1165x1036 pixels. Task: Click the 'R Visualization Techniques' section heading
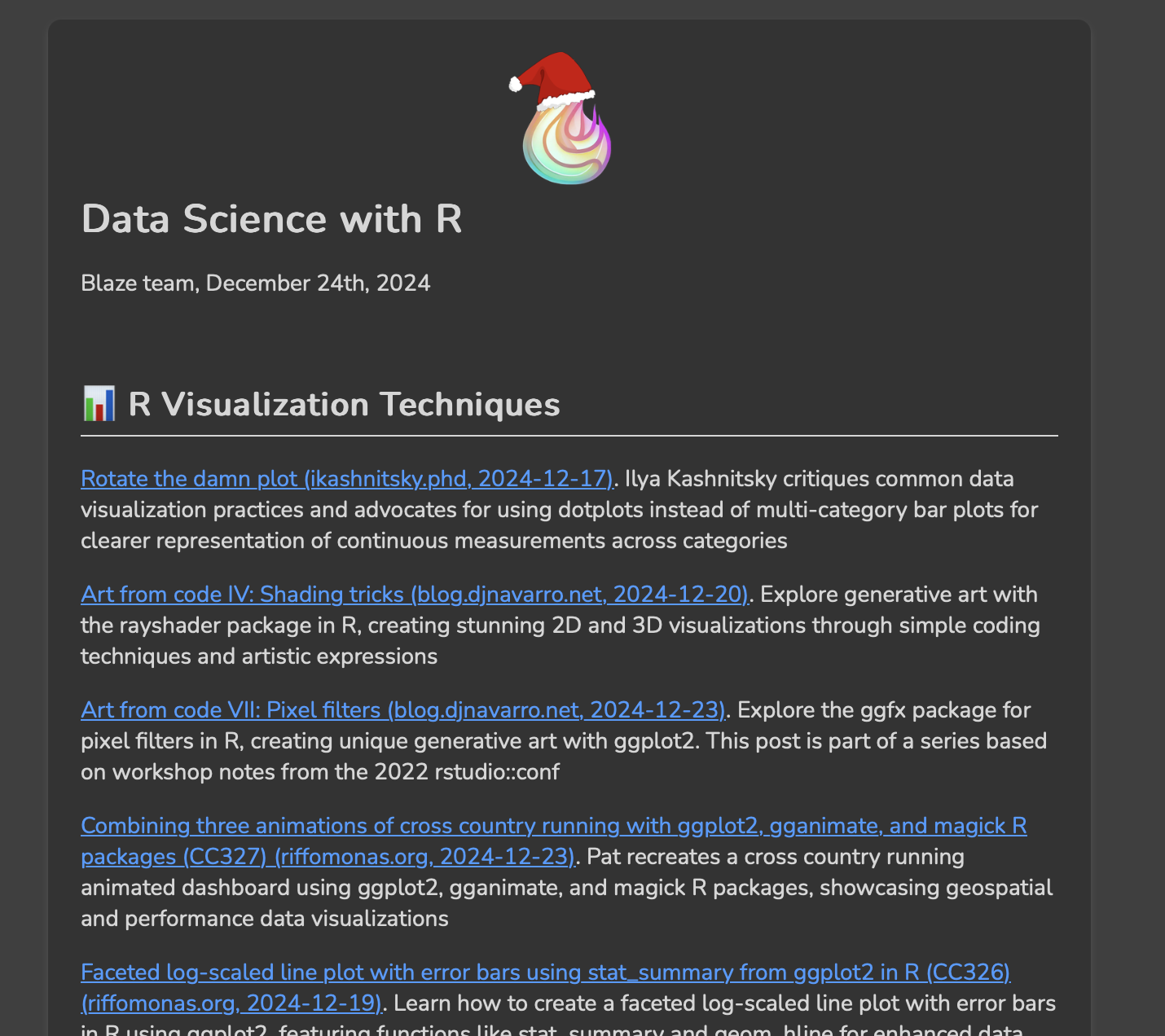click(345, 404)
